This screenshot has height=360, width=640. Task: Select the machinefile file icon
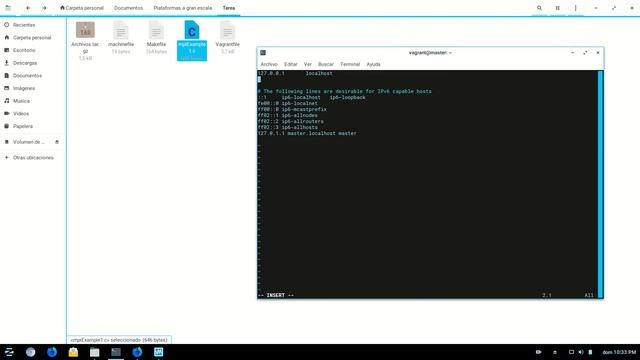click(121, 37)
